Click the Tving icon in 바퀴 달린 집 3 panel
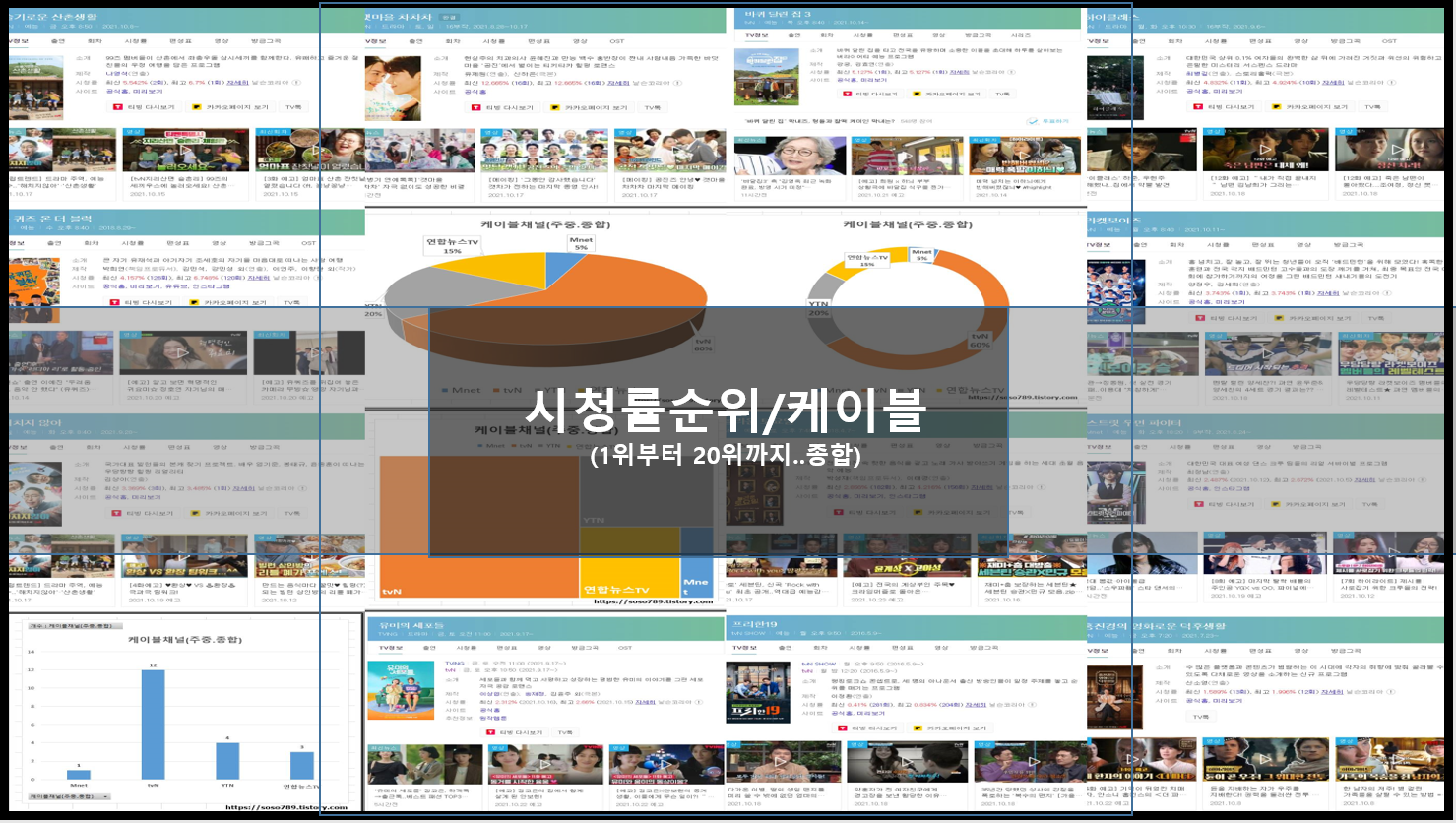Image resolution: width=1456 pixels, height=823 pixels. 847,94
